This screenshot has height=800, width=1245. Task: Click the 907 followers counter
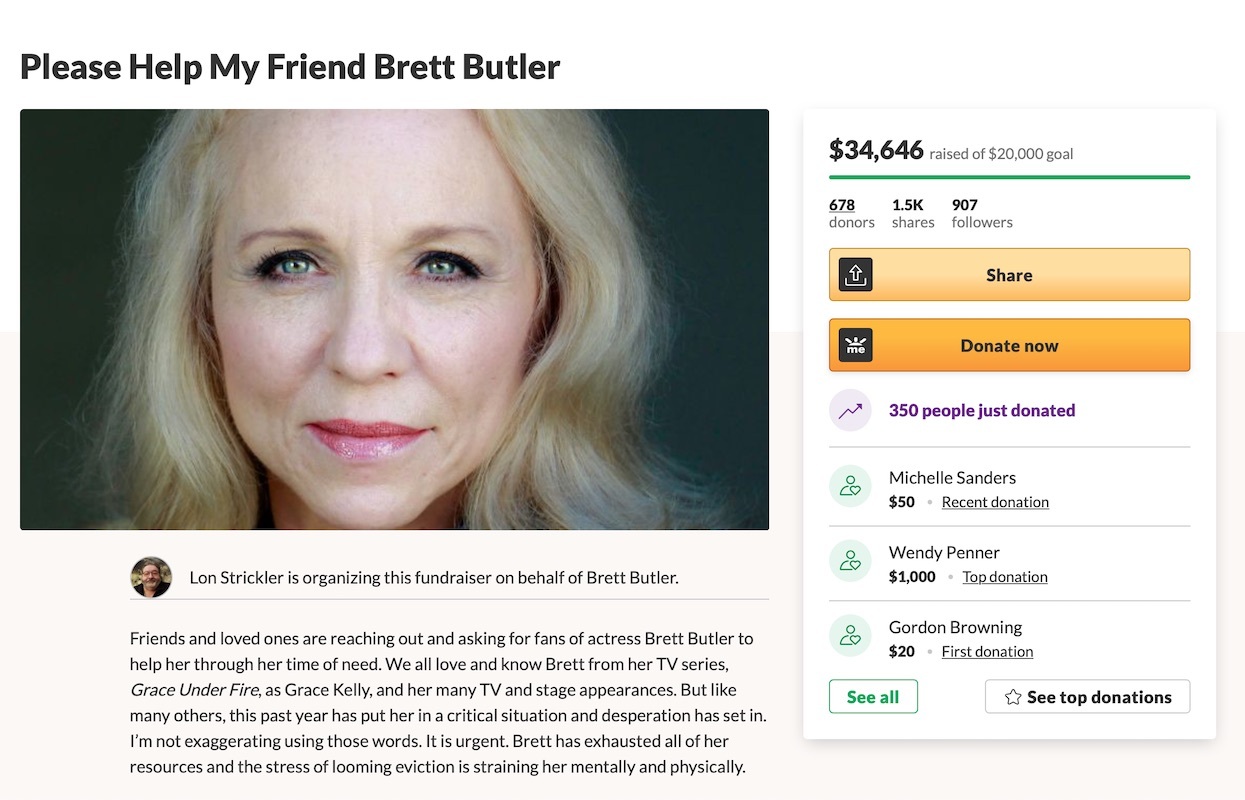pos(981,212)
